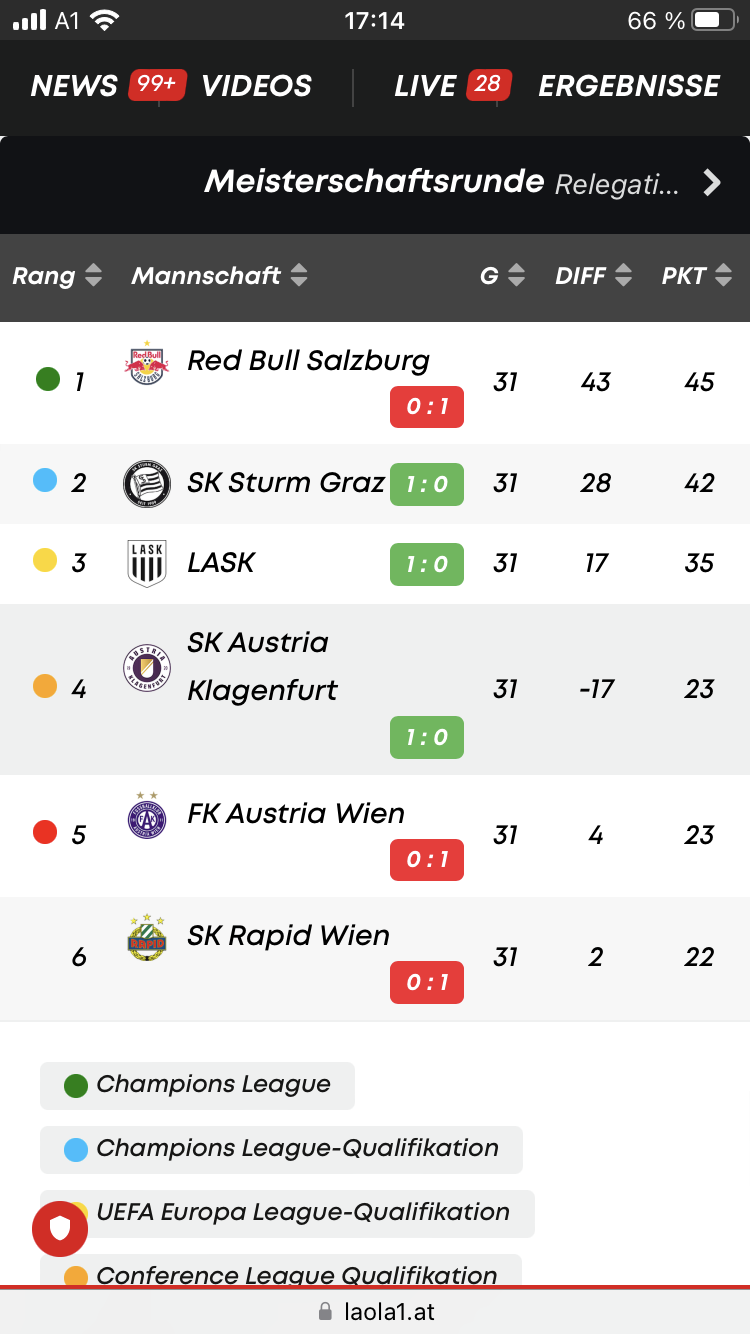This screenshot has width=750, height=1334.
Task: Open the Austria Klagenfurt crest
Action: [146, 667]
